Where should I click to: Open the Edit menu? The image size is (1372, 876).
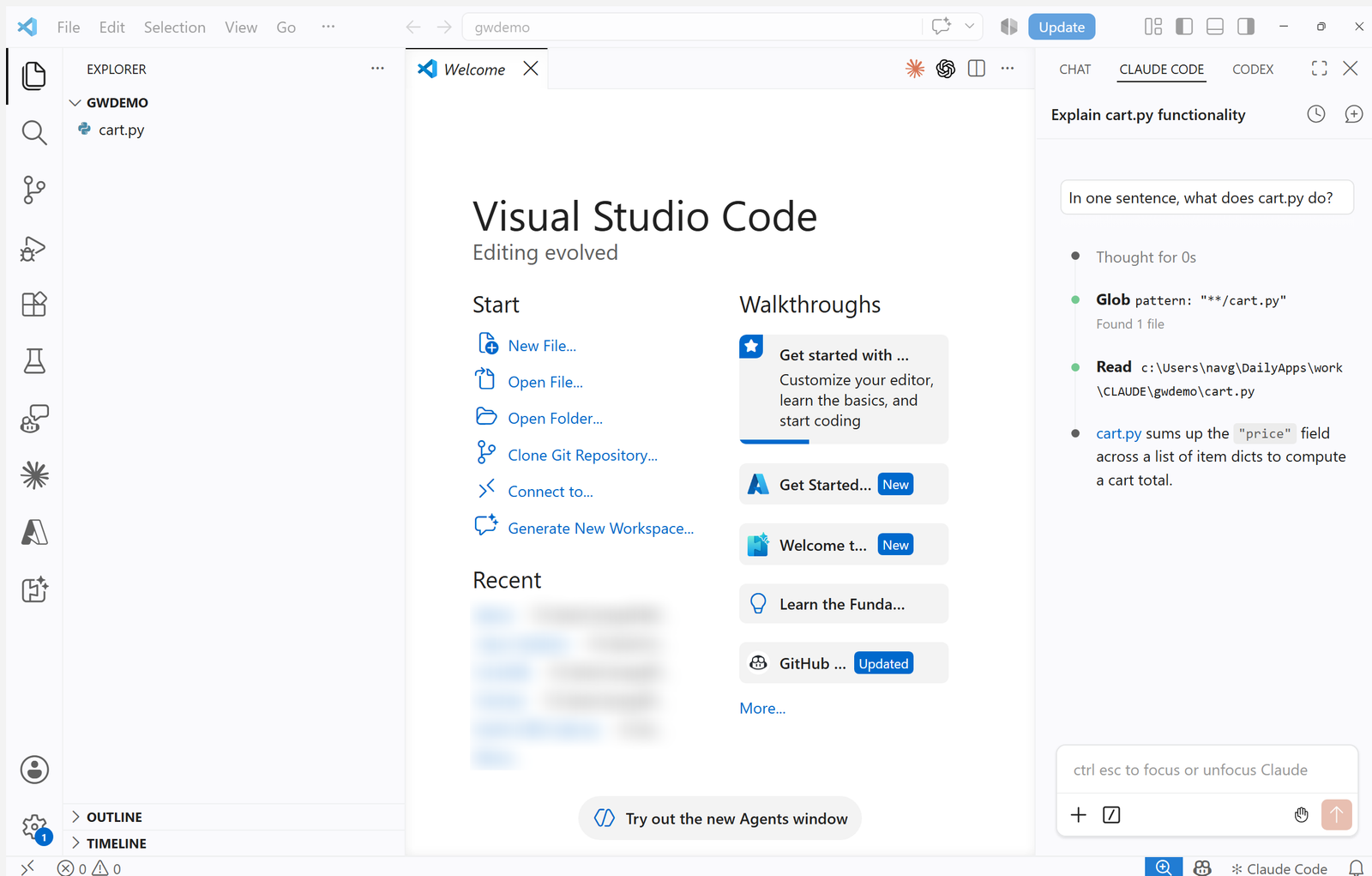tap(111, 27)
